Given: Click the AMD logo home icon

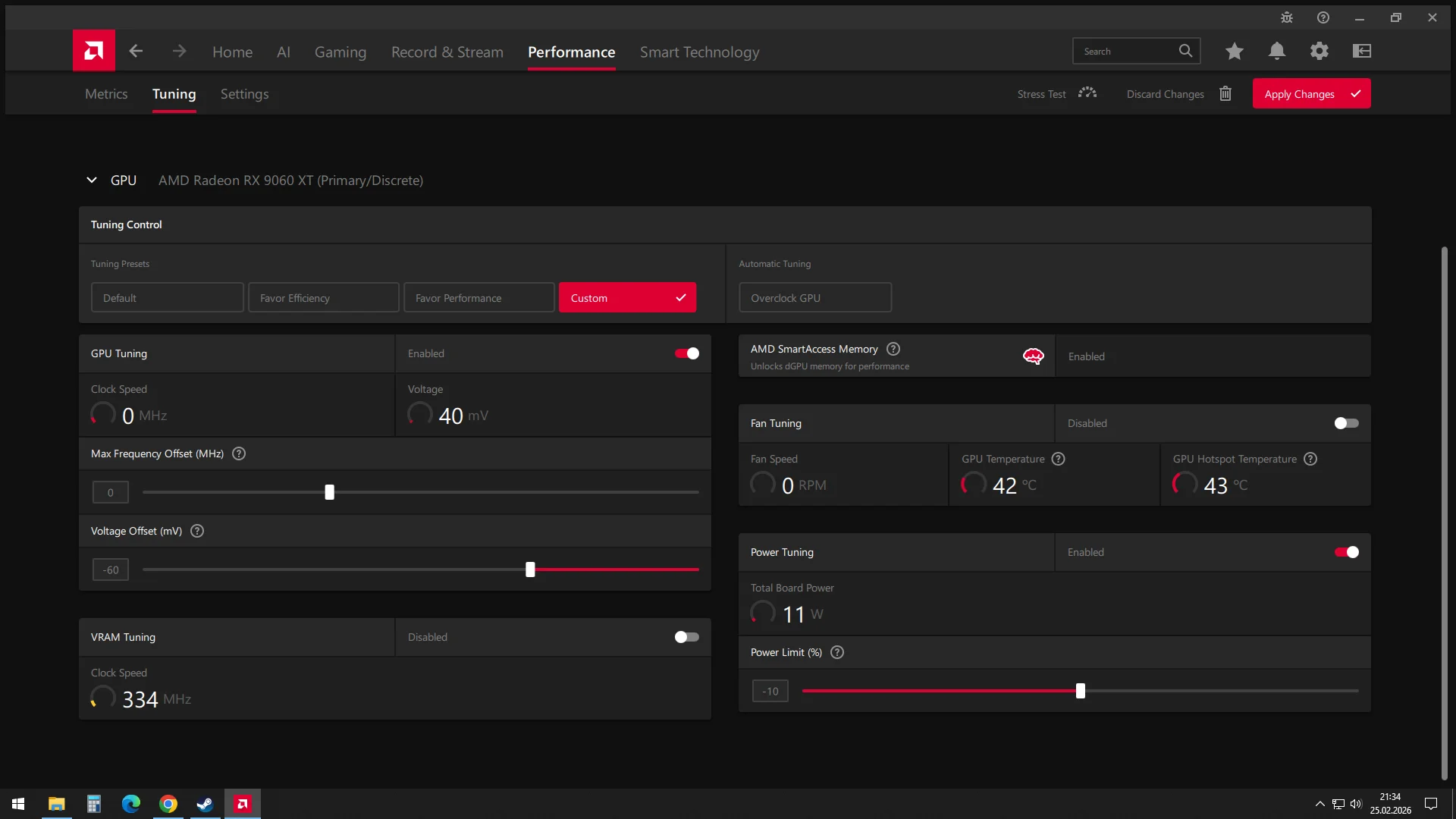Looking at the screenshot, I should point(94,51).
